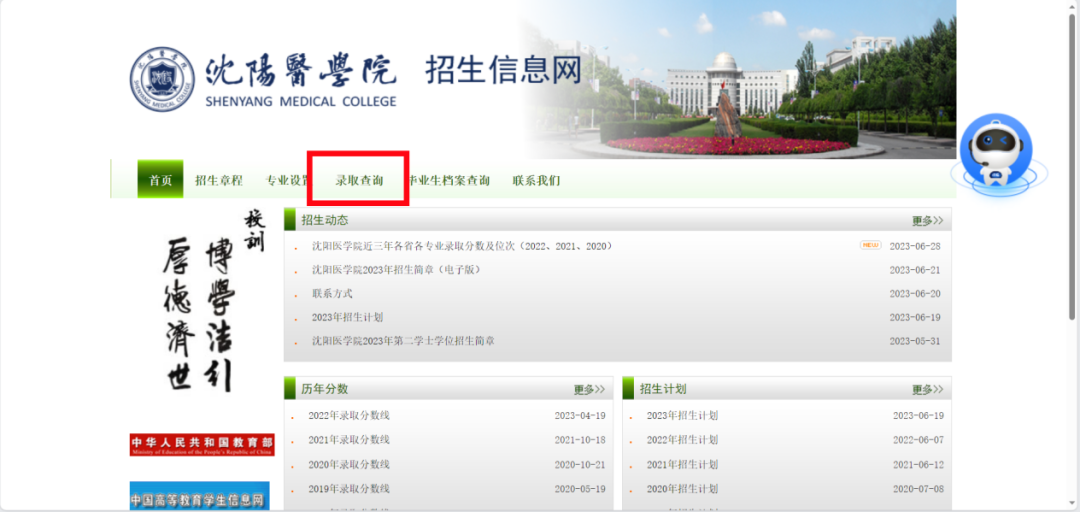The width and height of the screenshot is (1080, 512).
Task: Open 沈阳医学院2023年招生简章（电子版） link
Action: pos(395,270)
